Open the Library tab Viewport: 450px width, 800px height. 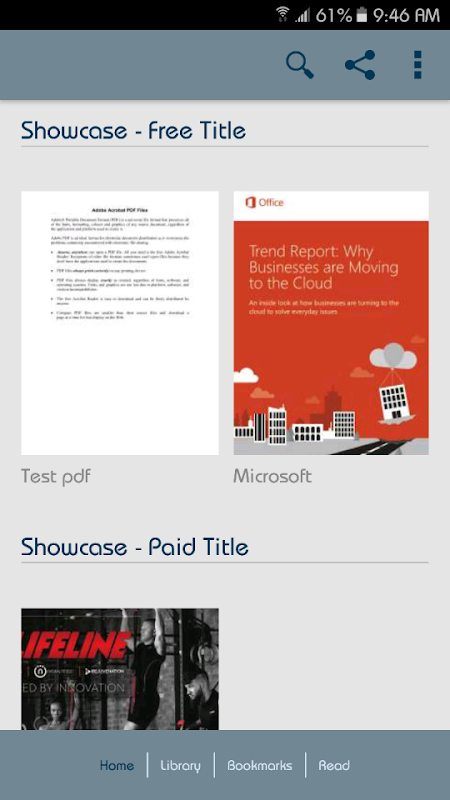coord(181,765)
